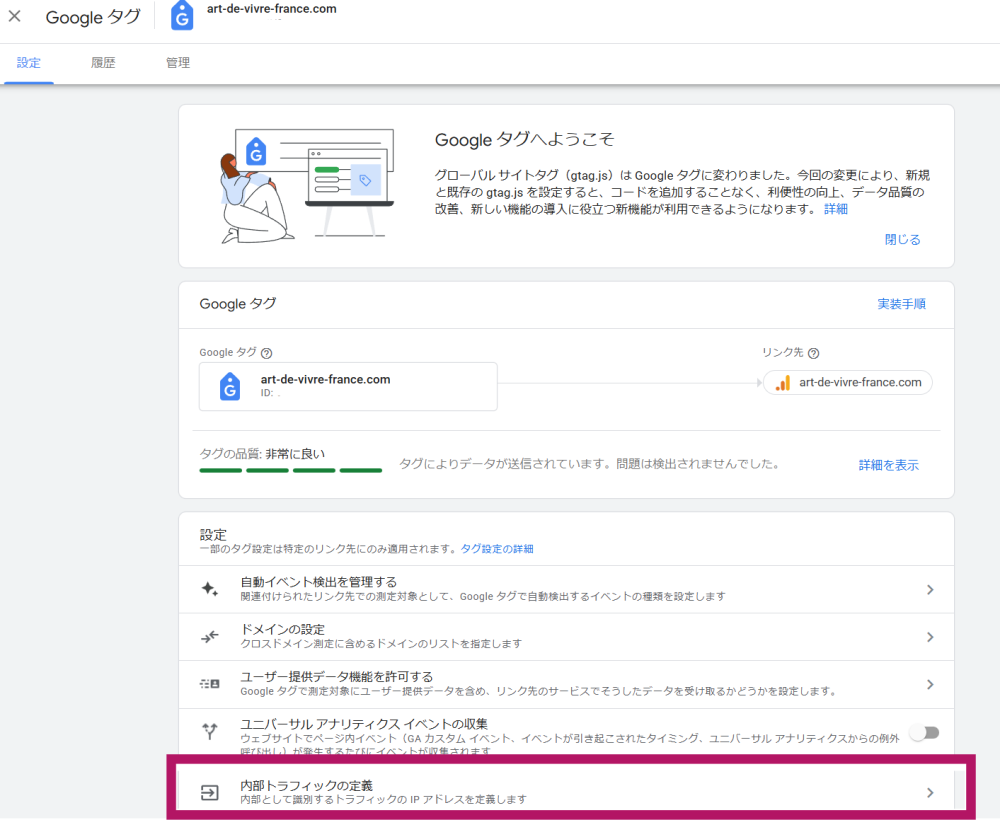
Task: Click the green タグの品質 quality bar
Action: click(291, 471)
